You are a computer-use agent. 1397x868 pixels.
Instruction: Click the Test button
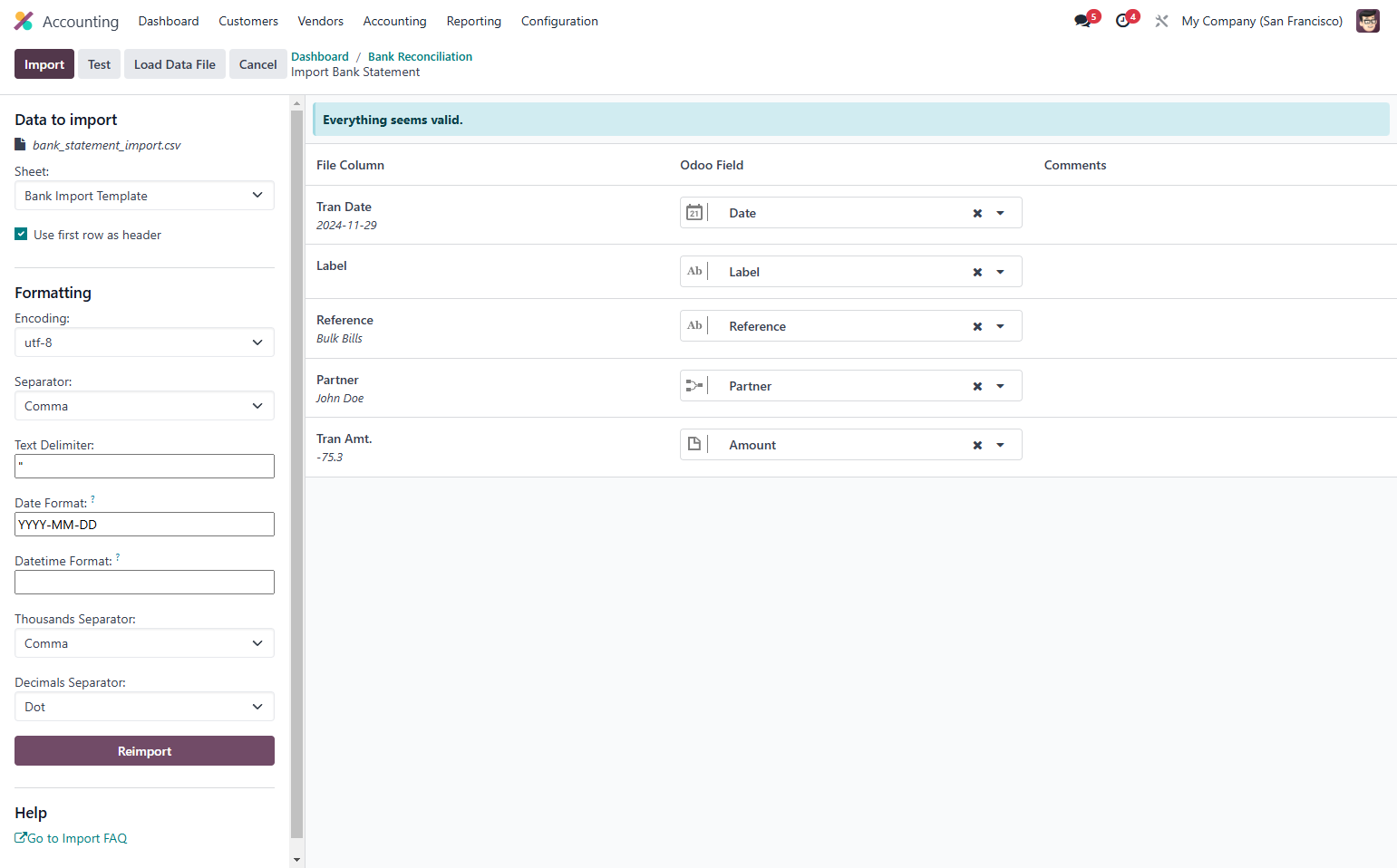(x=100, y=64)
